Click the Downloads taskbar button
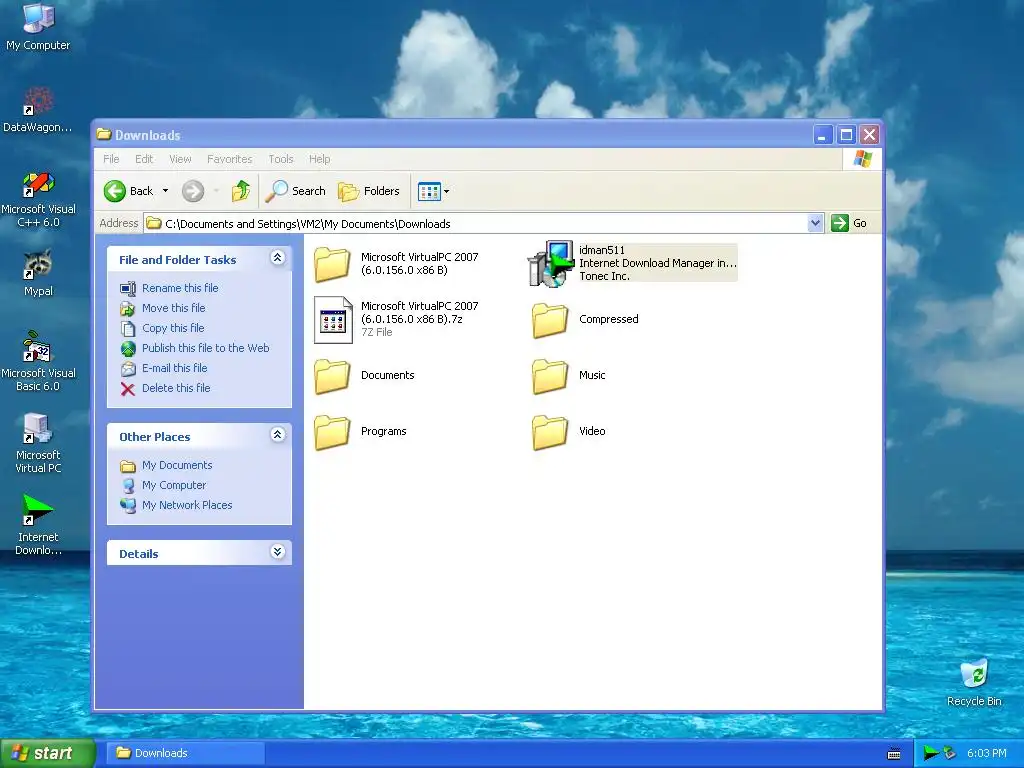The width and height of the screenshot is (1024, 768). click(x=185, y=754)
